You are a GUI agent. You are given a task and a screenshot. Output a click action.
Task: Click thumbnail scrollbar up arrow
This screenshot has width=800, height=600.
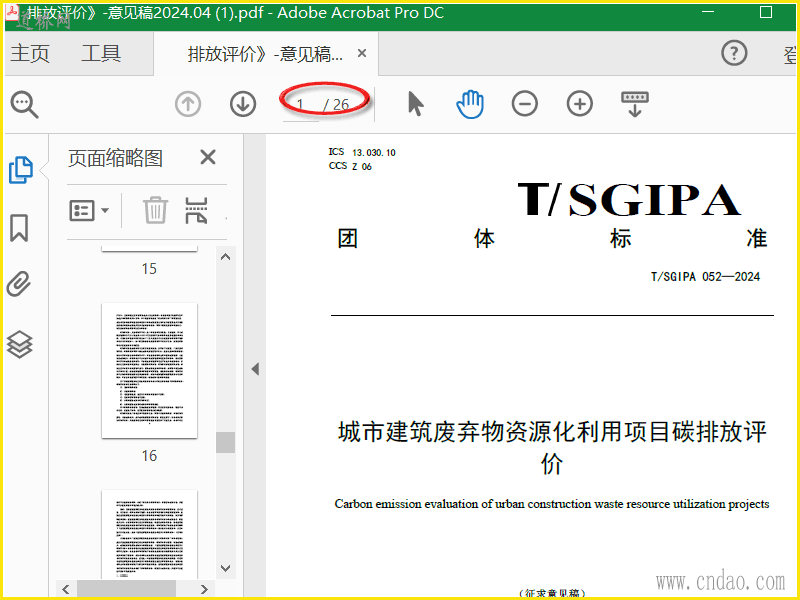(226, 257)
